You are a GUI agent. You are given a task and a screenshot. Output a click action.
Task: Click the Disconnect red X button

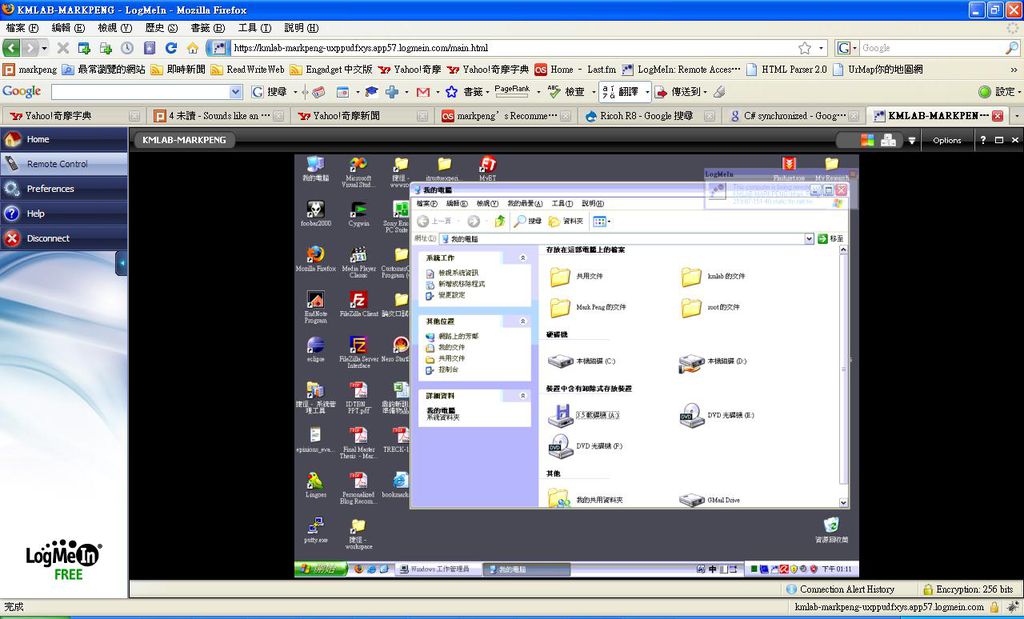[12, 238]
